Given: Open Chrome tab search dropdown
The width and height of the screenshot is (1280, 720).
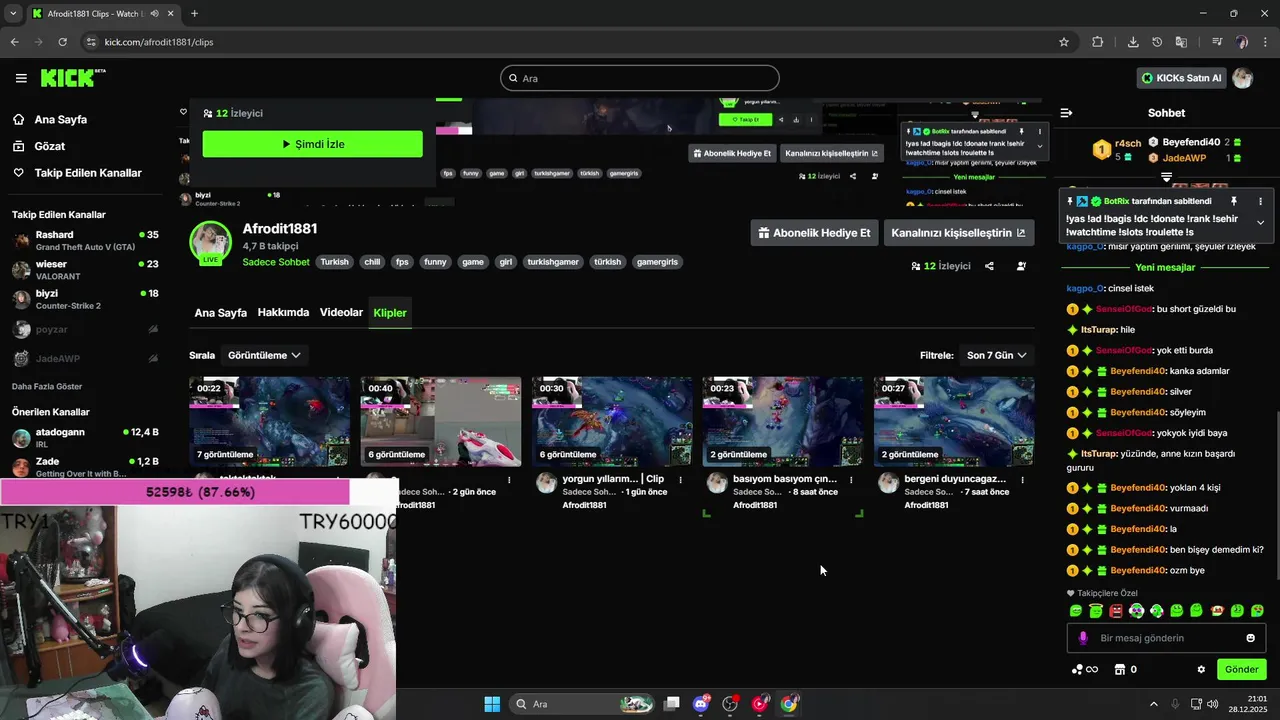Looking at the screenshot, I should click(13, 13).
